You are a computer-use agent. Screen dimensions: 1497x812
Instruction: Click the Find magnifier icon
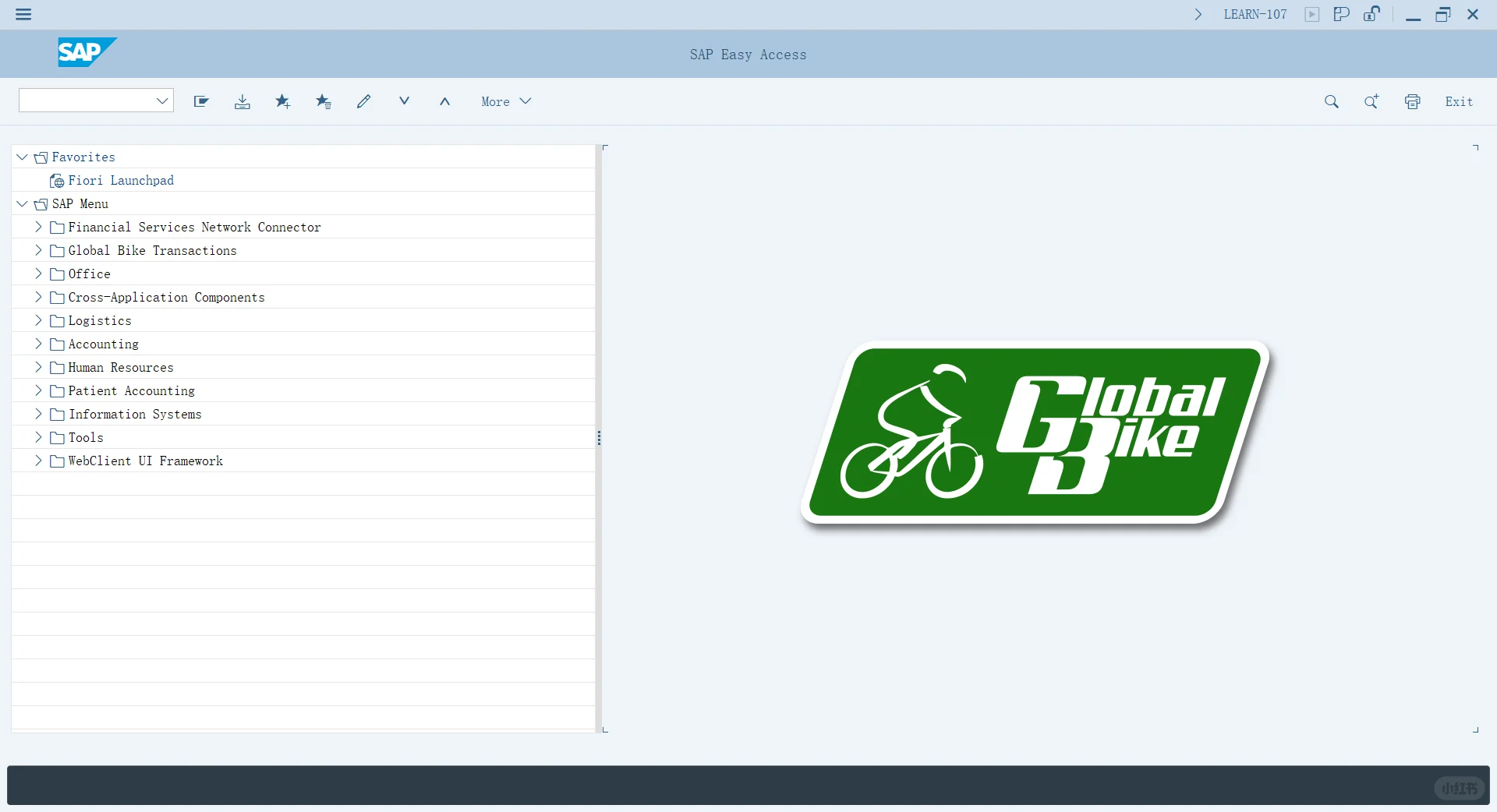[x=1332, y=101]
